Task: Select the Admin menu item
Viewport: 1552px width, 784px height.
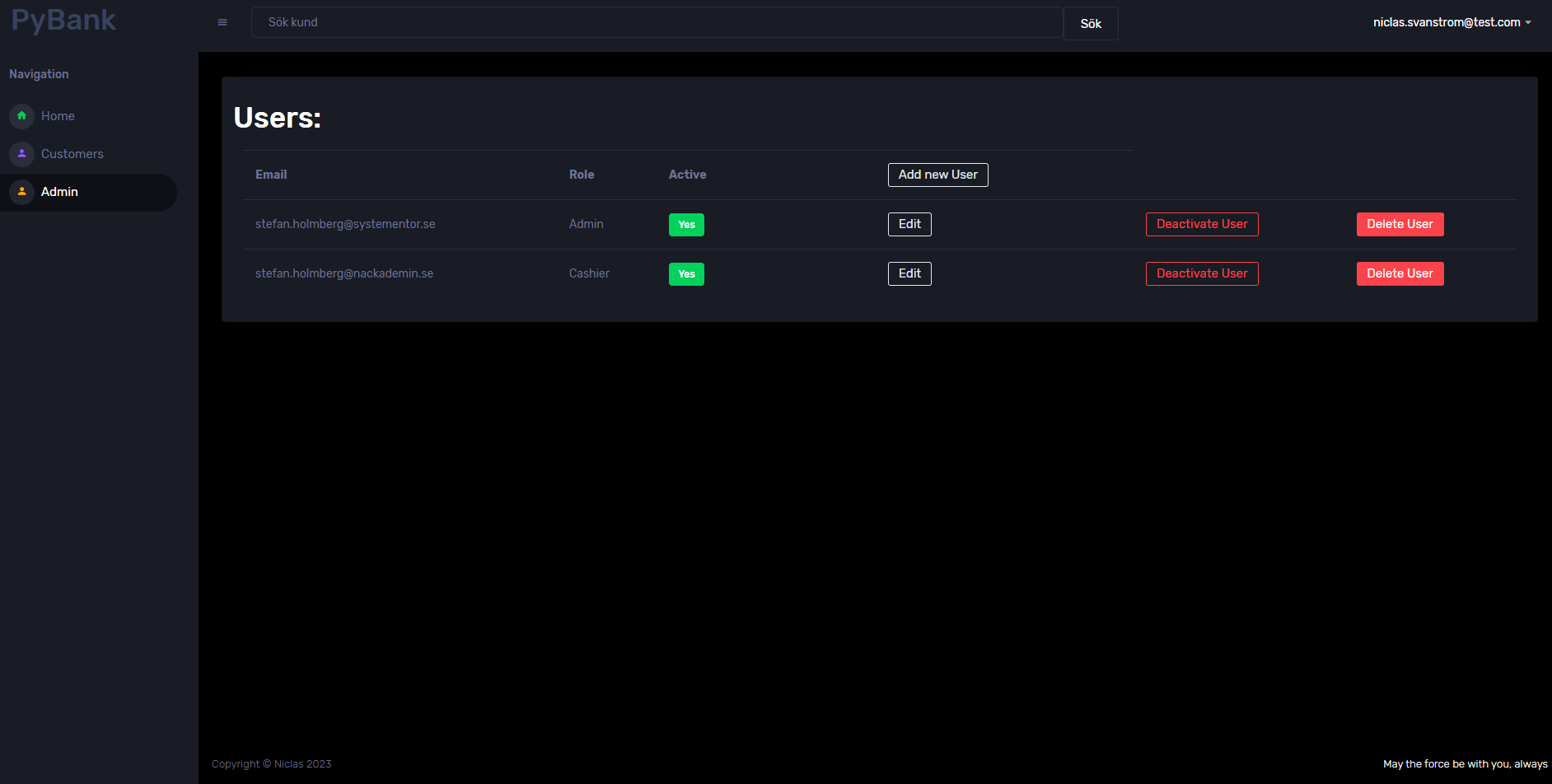Action: [59, 191]
